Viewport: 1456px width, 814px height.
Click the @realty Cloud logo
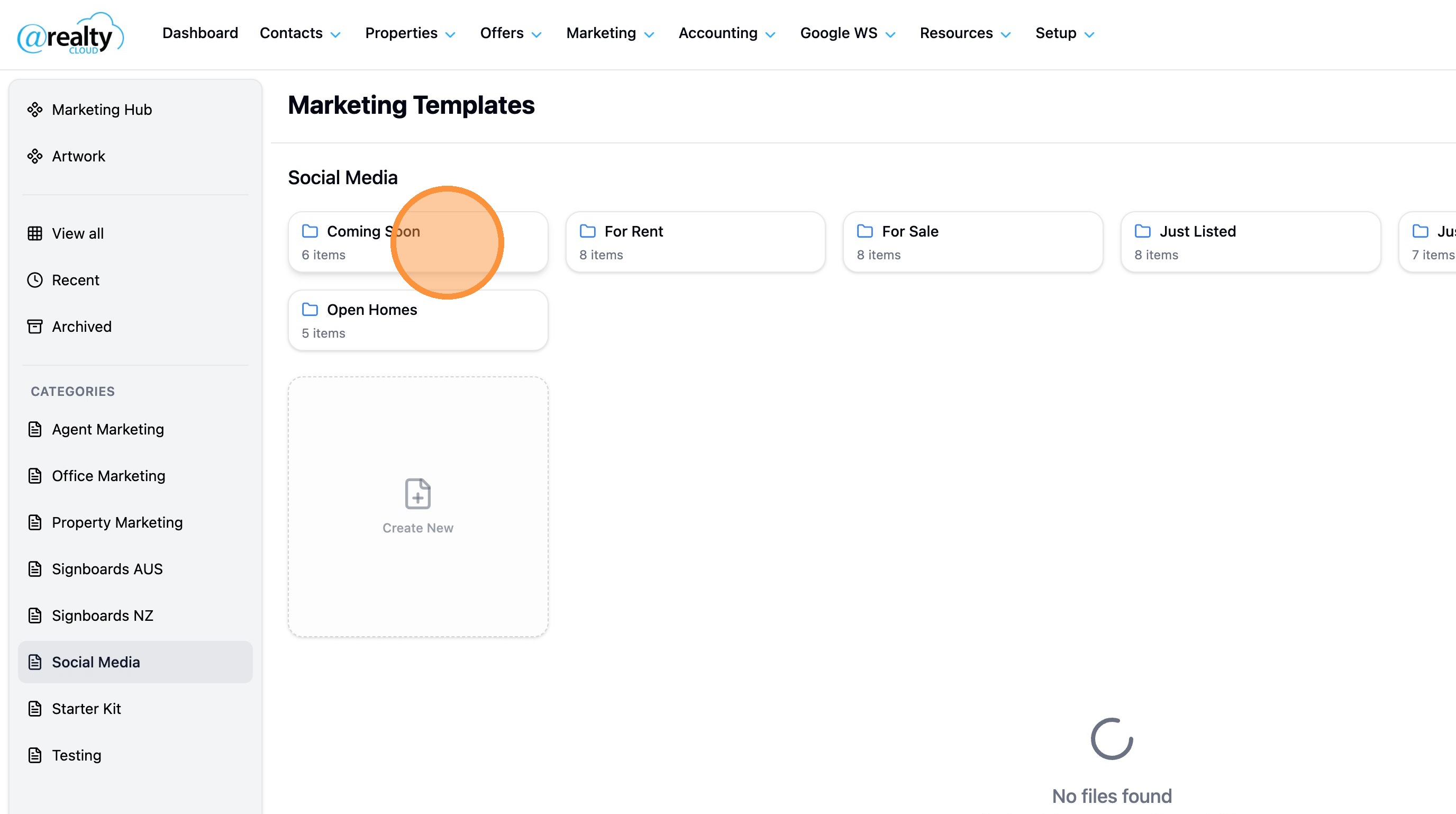tap(71, 34)
